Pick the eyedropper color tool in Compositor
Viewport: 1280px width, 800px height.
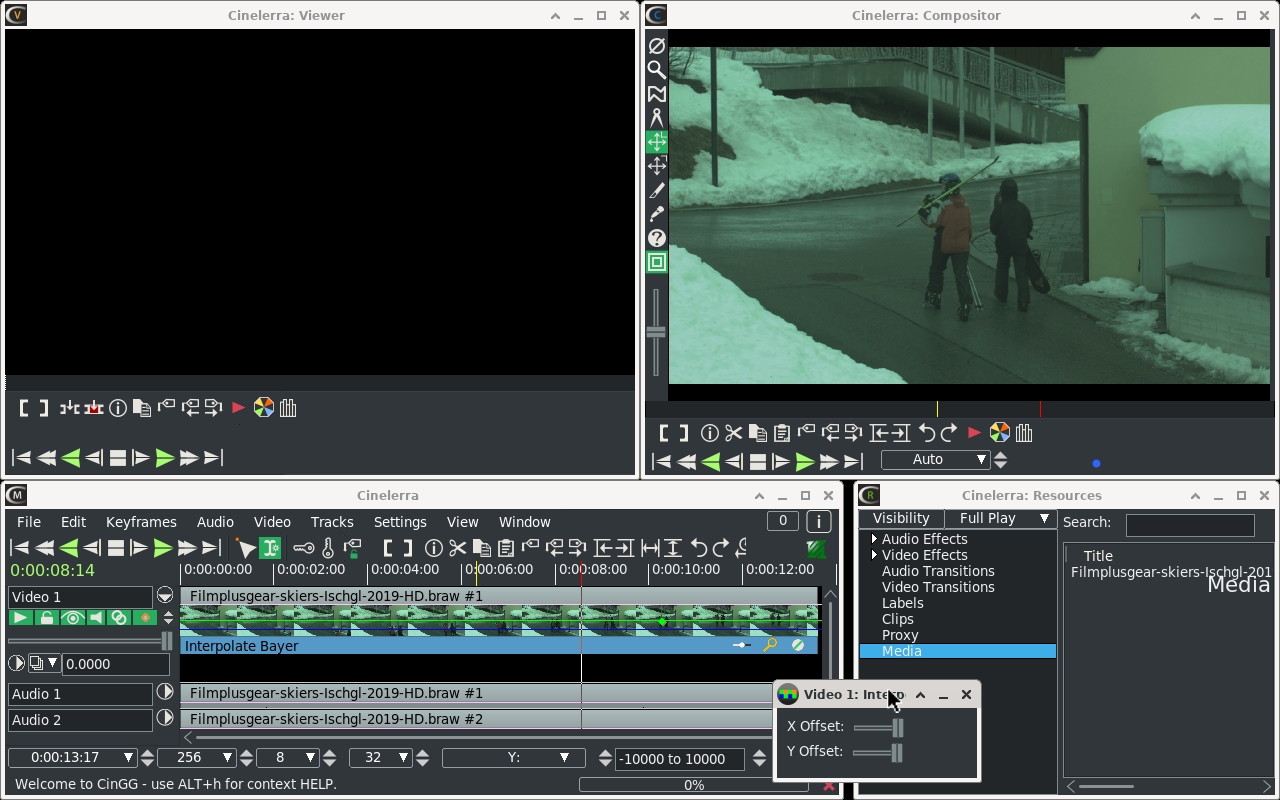[656, 214]
